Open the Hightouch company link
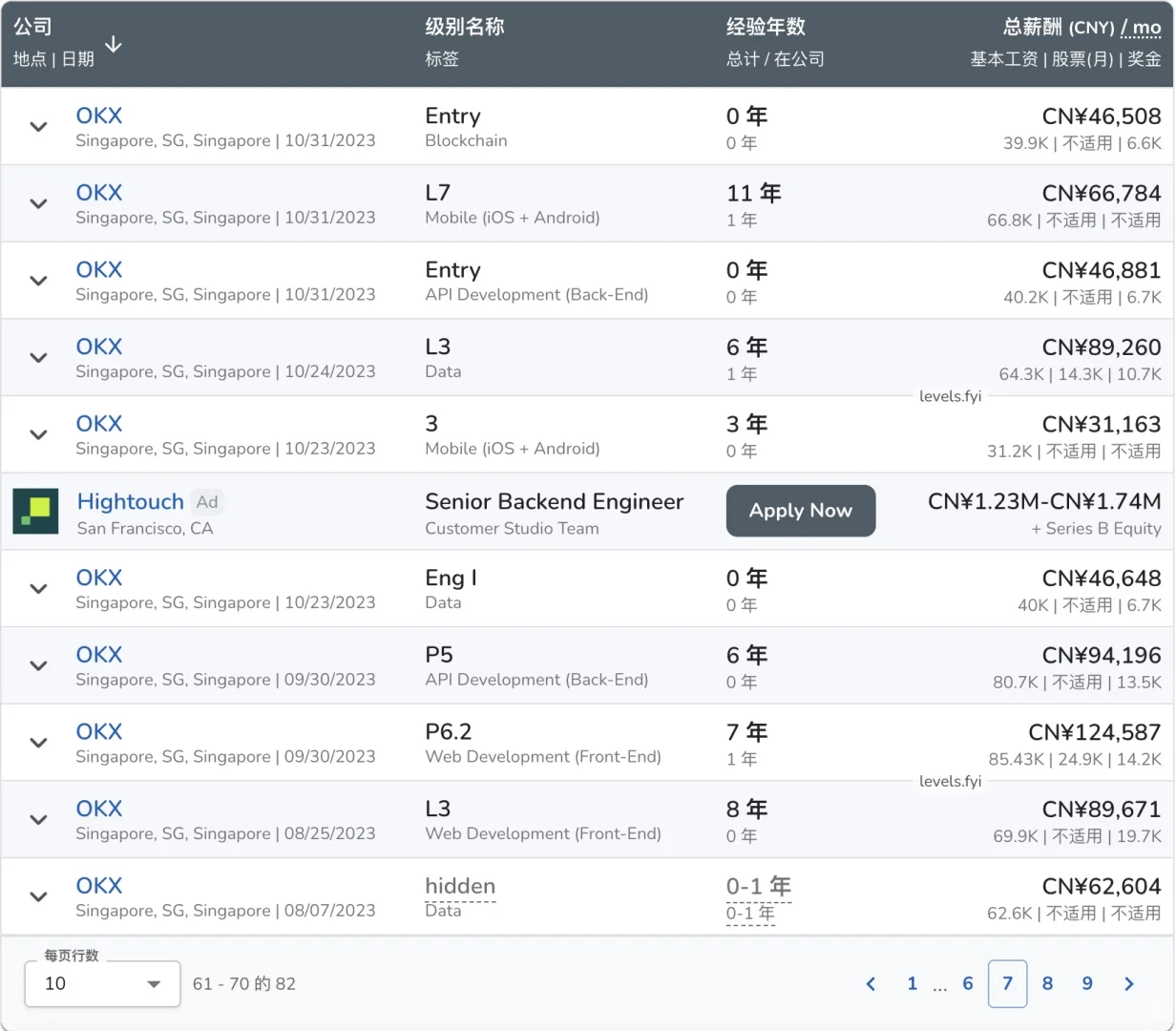Viewport: 1176px width, 1031px height. pos(130,501)
